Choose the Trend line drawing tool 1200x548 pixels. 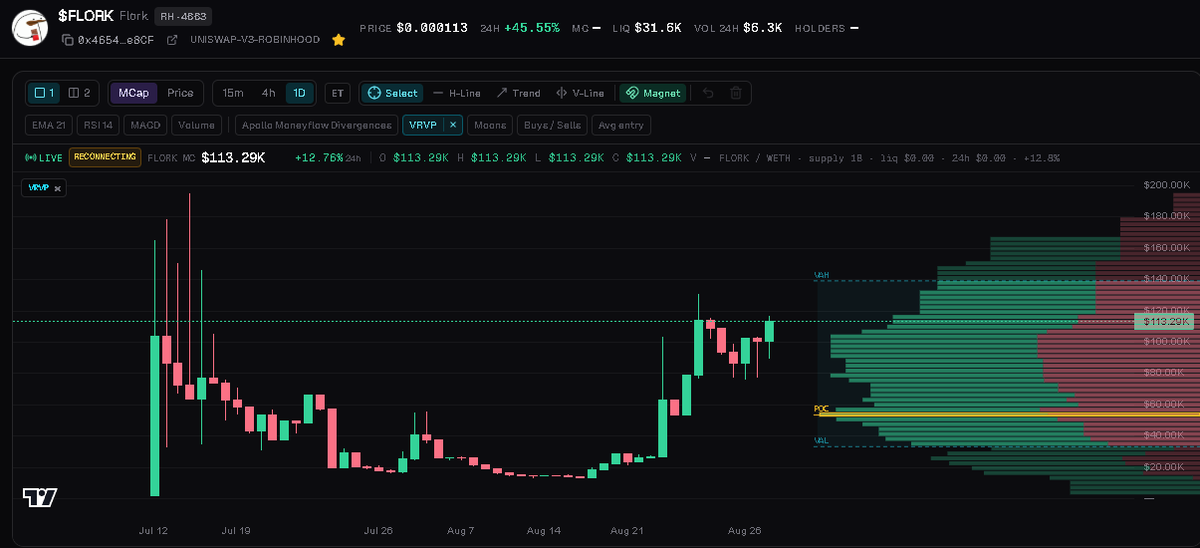518,93
